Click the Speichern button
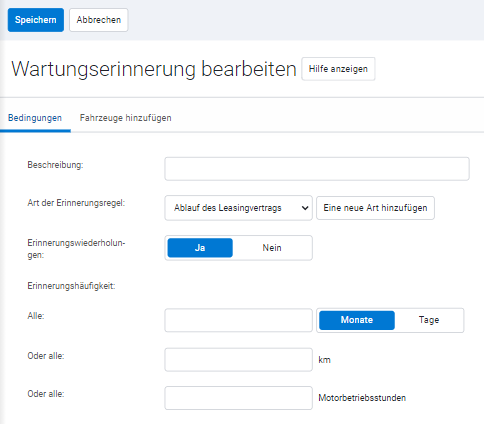Viewport: 484px width, 424px height. pos(36,20)
